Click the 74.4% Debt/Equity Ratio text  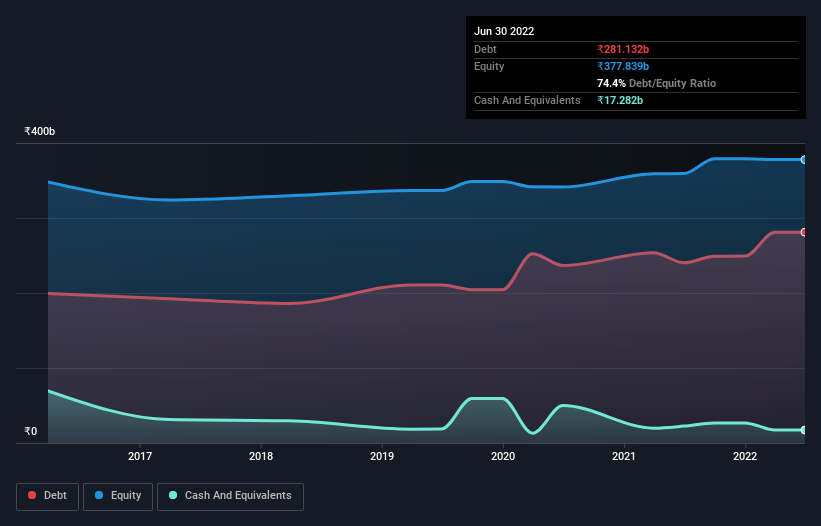coord(656,83)
